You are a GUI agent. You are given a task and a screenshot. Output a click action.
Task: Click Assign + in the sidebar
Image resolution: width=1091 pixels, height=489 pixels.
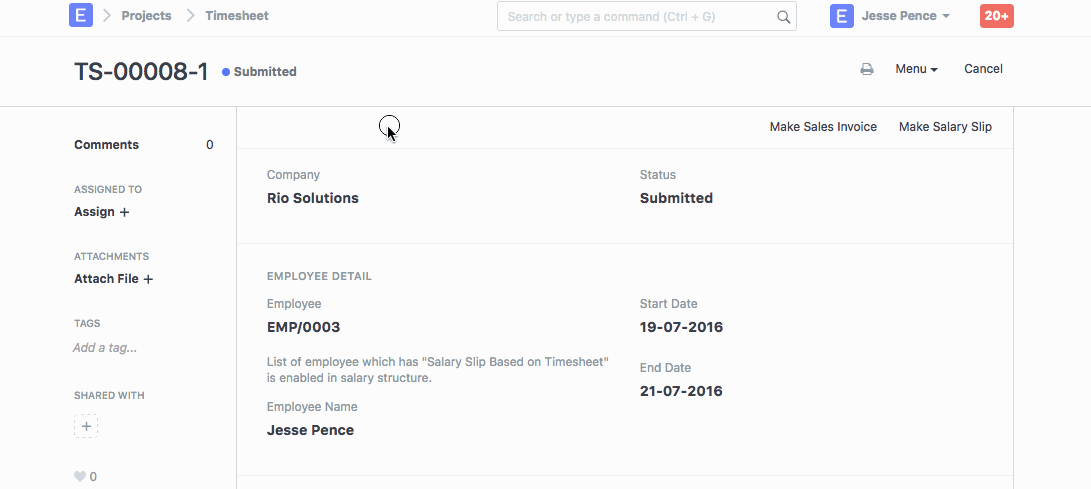tap(102, 212)
